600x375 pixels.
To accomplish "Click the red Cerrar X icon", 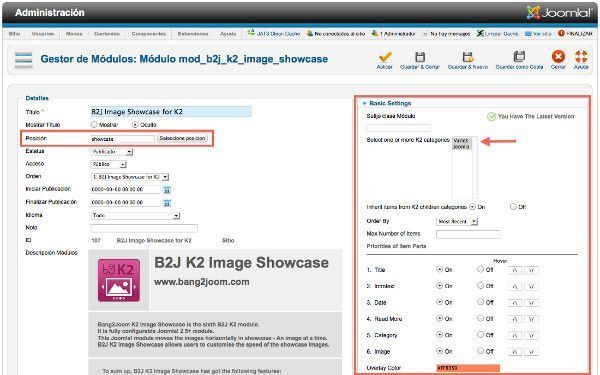I will pyautogui.click(x=558, y=57).
